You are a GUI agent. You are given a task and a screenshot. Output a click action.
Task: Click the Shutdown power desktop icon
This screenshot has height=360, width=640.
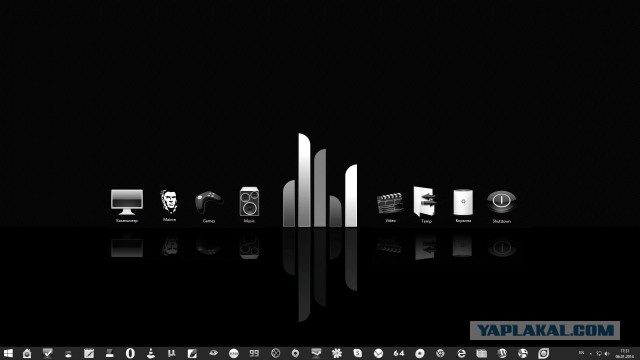tap(502, 202)
